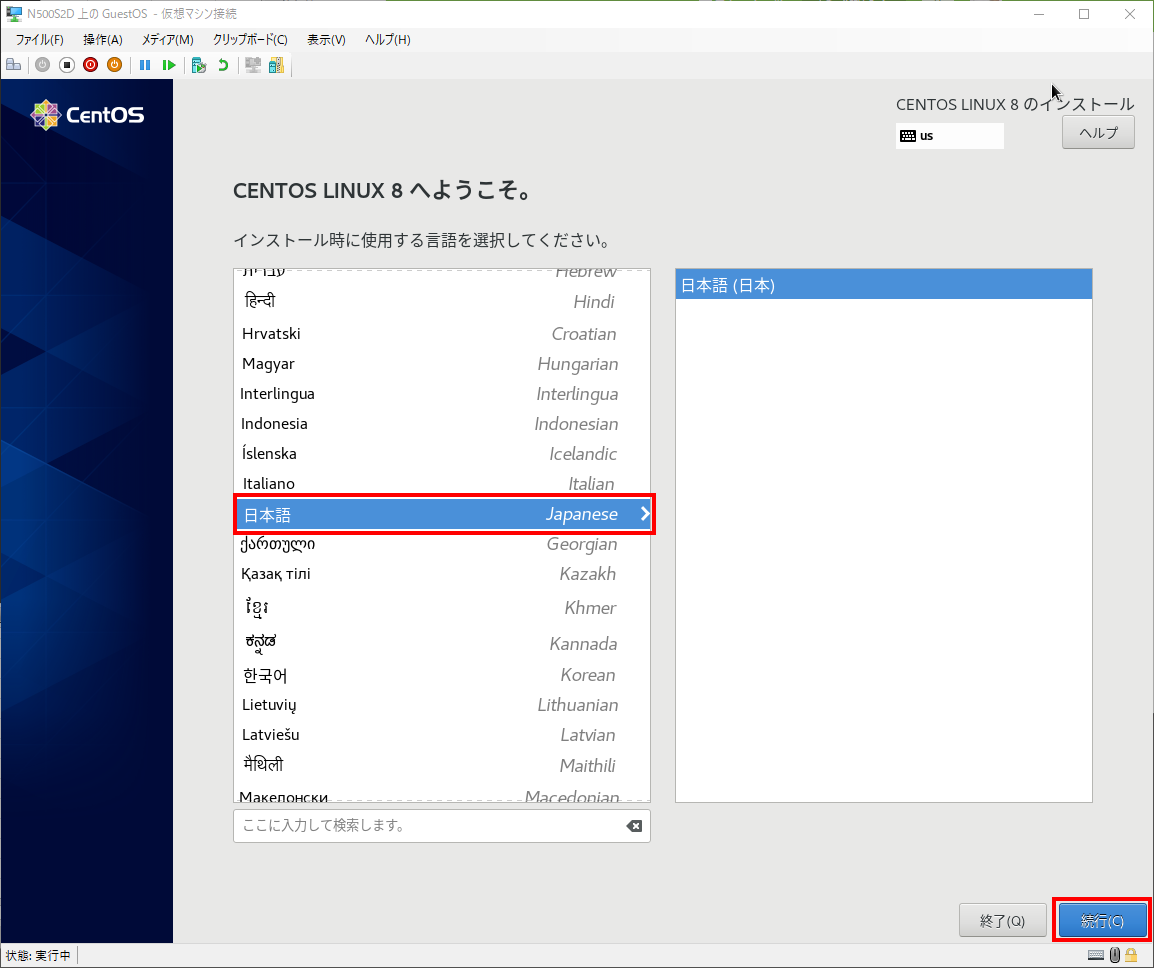Create a checkpoint of the guest OS

[x=201, y=65]
